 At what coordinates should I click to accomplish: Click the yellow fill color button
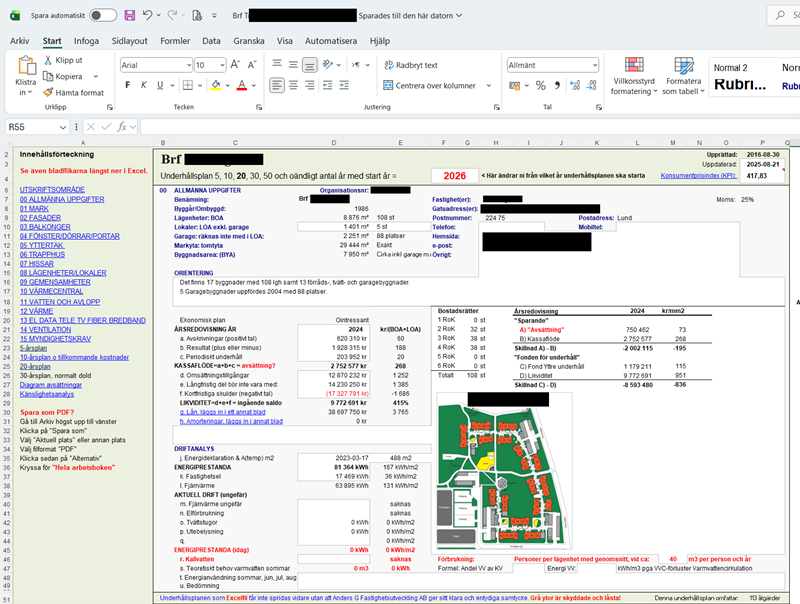[x=214, y=86]
